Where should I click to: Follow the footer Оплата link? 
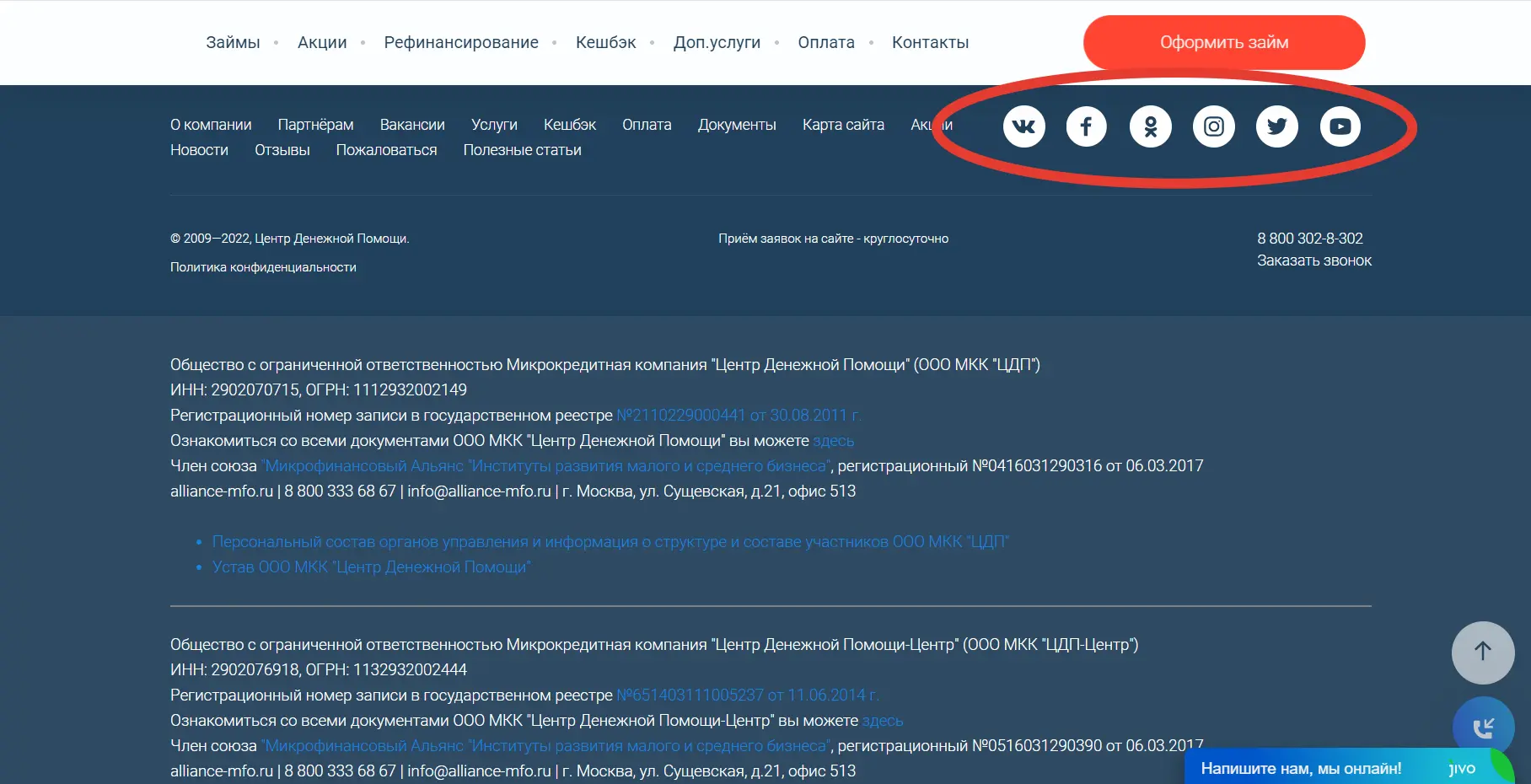[x=647, y=125]
